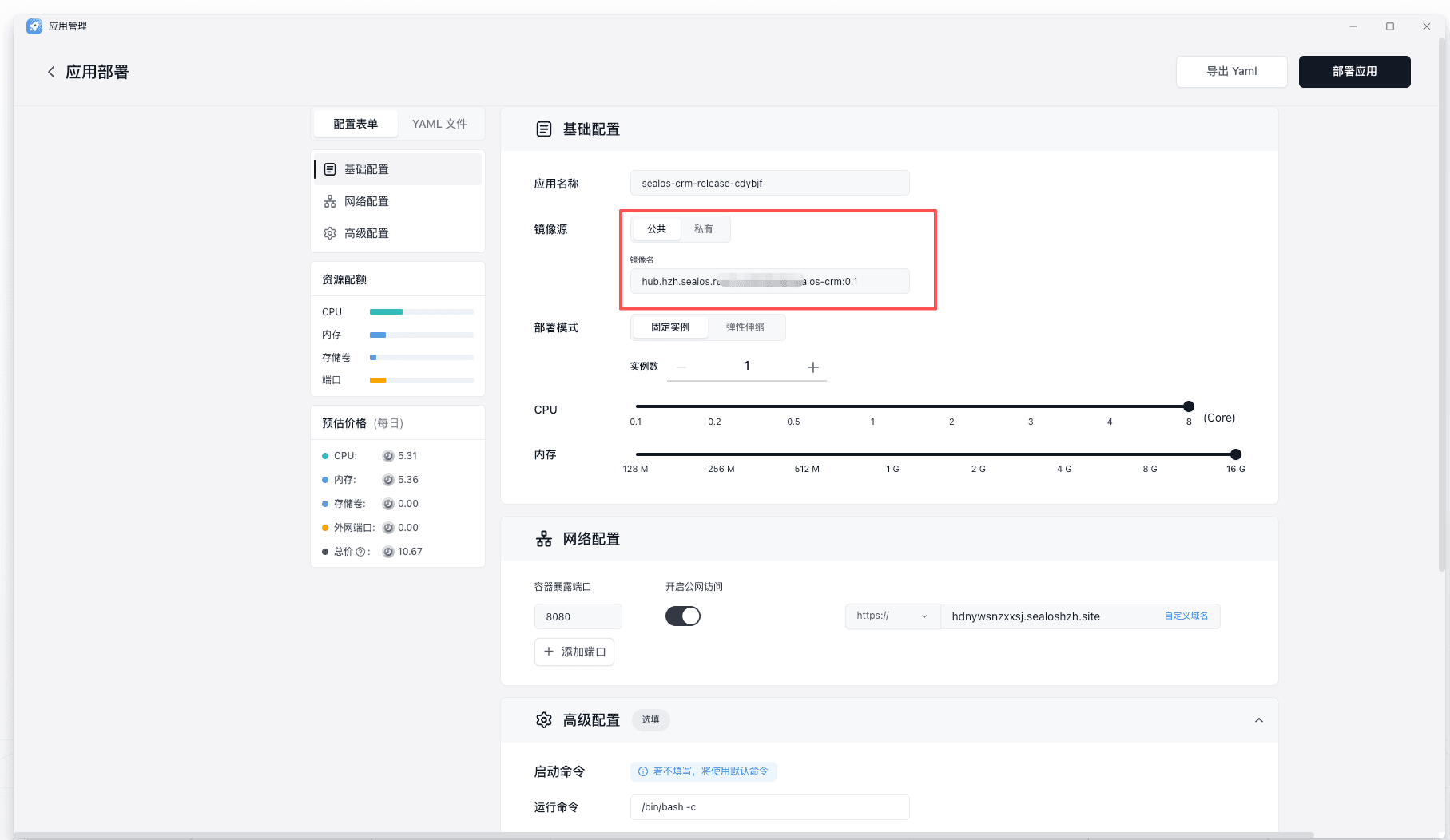This screenshot has width=1450, height=840.
Task: Click the horizontal scrollbar at the bottom
Action: point(663,836)
